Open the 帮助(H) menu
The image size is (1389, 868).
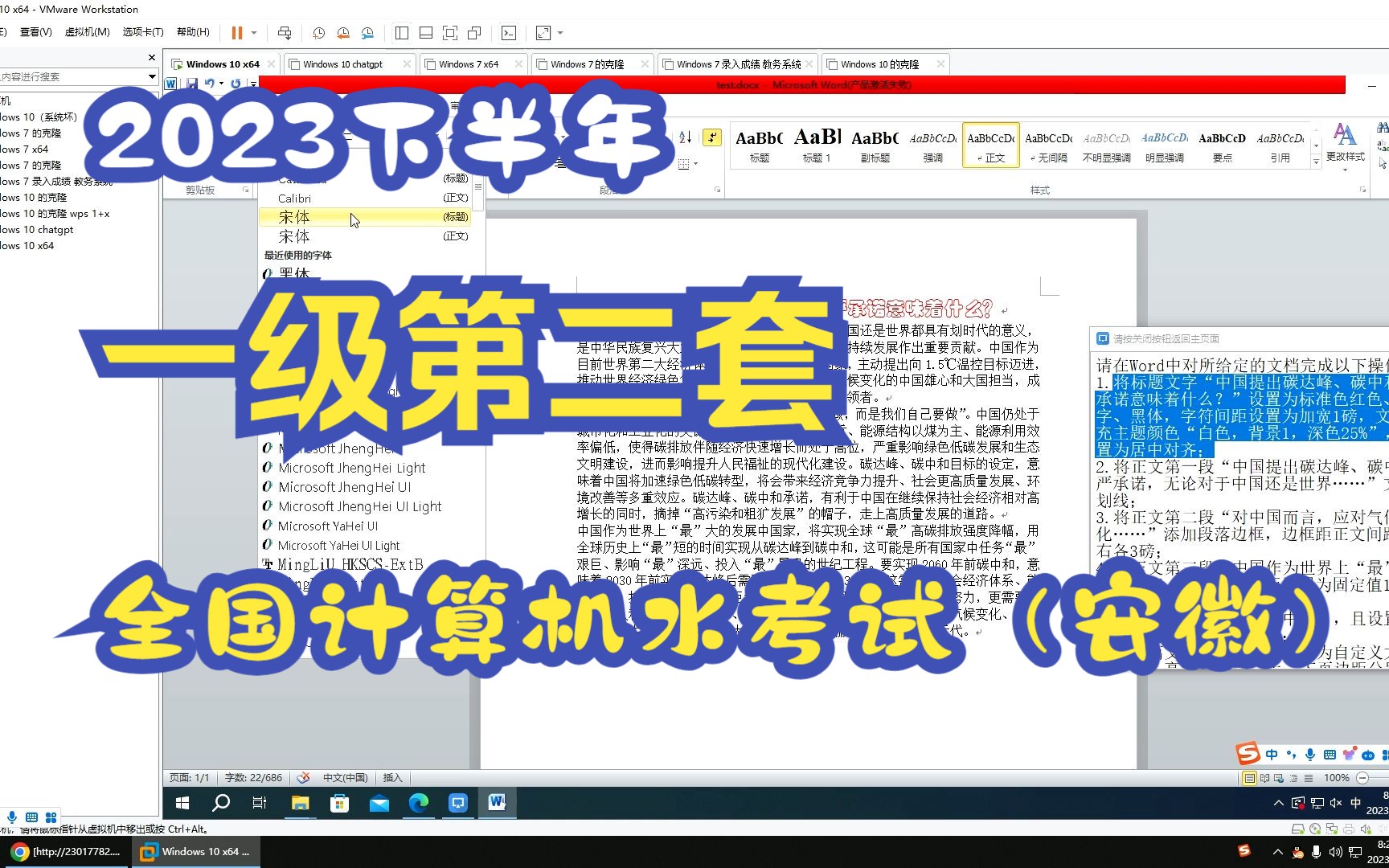click(193, 32)
